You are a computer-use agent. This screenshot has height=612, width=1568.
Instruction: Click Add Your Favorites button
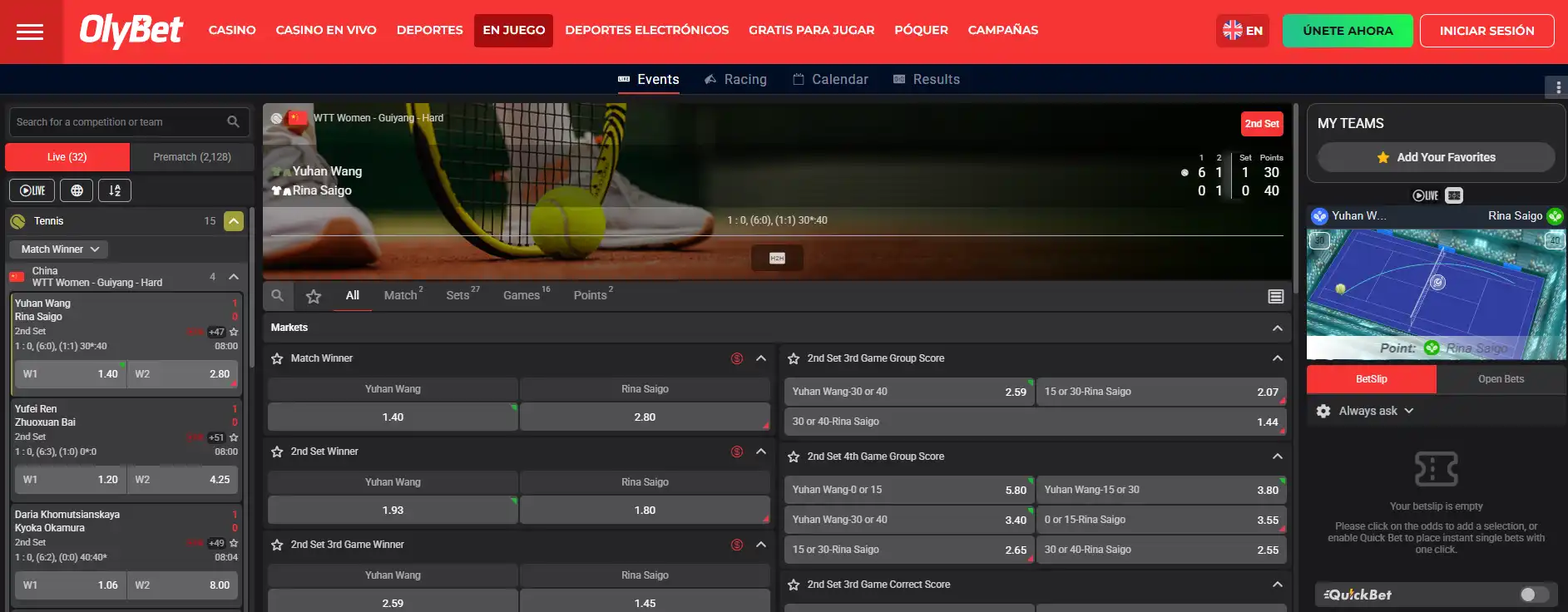tap(1436, 157)
